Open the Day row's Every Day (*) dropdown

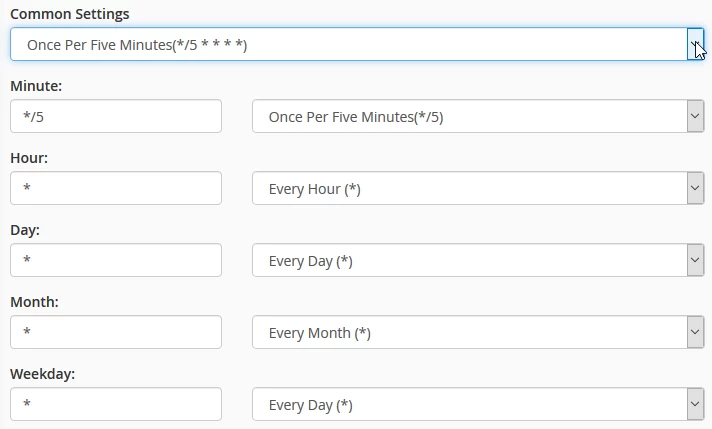click(470, 260)
